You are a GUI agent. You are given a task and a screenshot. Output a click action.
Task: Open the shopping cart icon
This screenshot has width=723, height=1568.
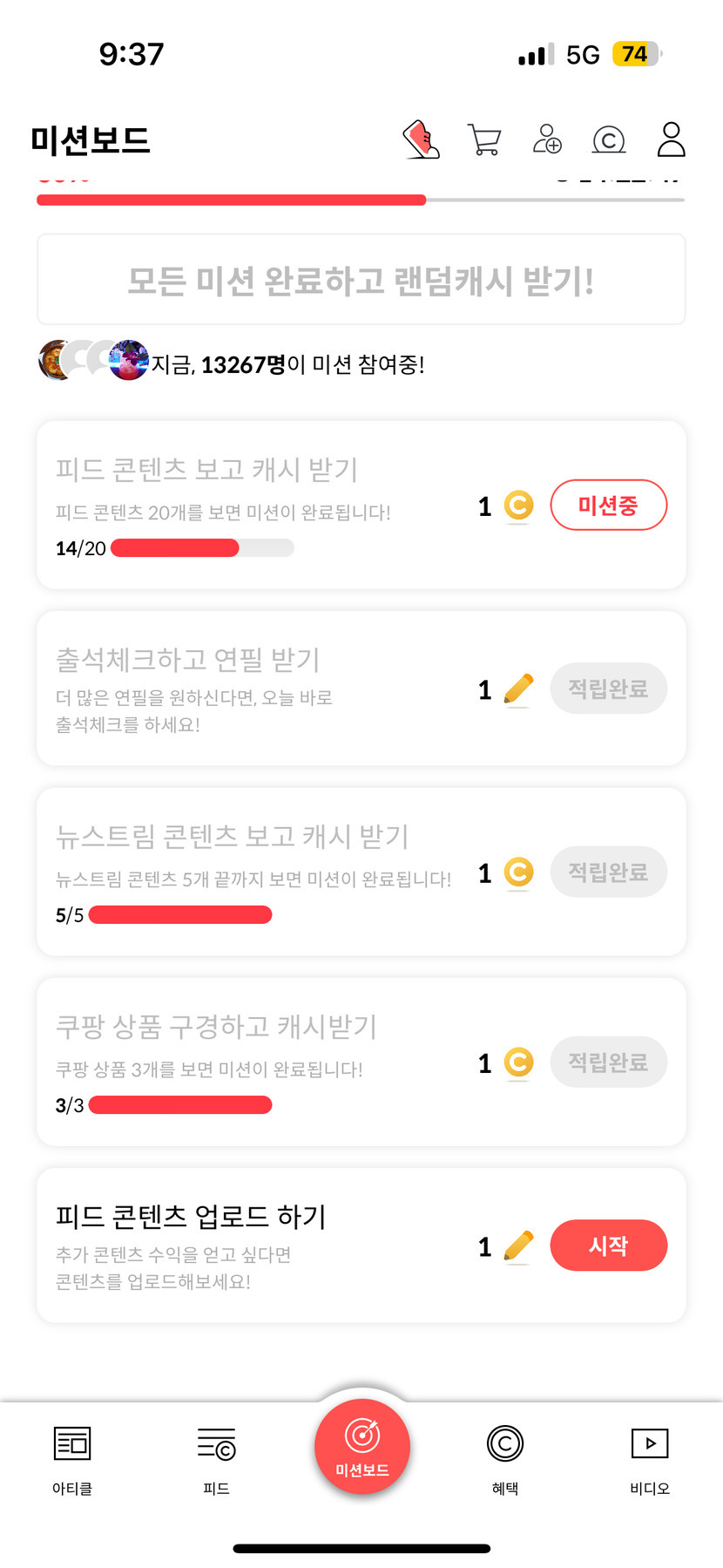(x=484, y=139)
